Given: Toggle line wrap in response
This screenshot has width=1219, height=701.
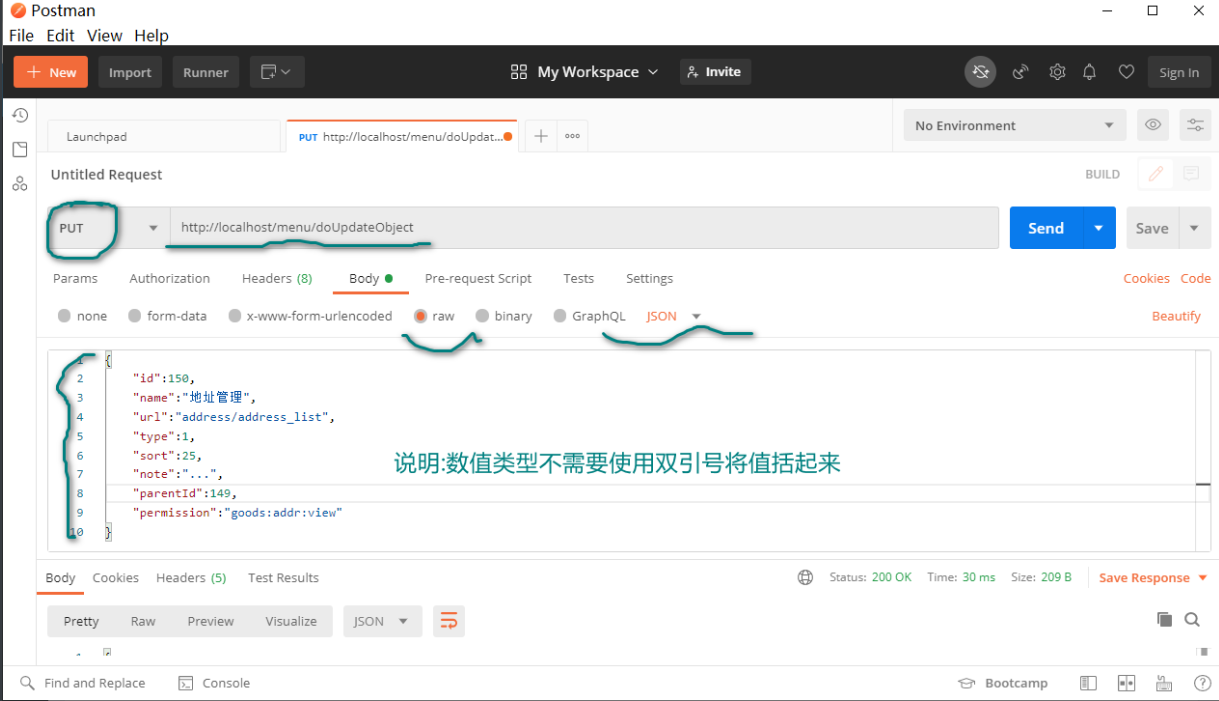Looking at the screenshot, I should 449,621.
